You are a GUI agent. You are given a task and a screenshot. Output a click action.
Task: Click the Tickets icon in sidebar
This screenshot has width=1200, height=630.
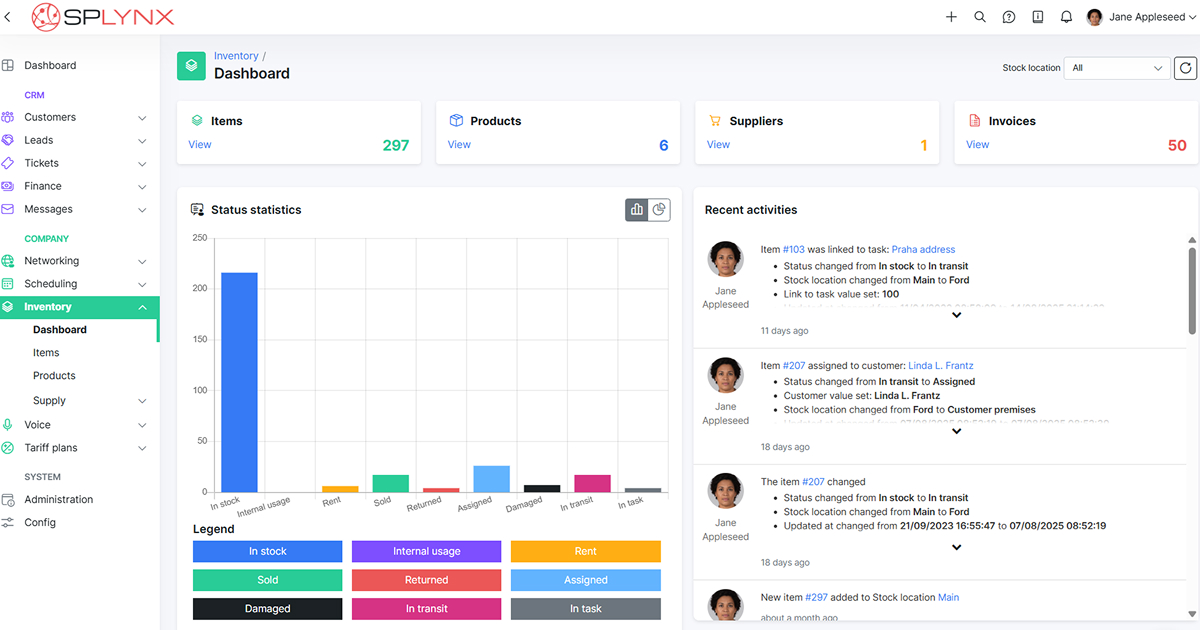point(8,163)
